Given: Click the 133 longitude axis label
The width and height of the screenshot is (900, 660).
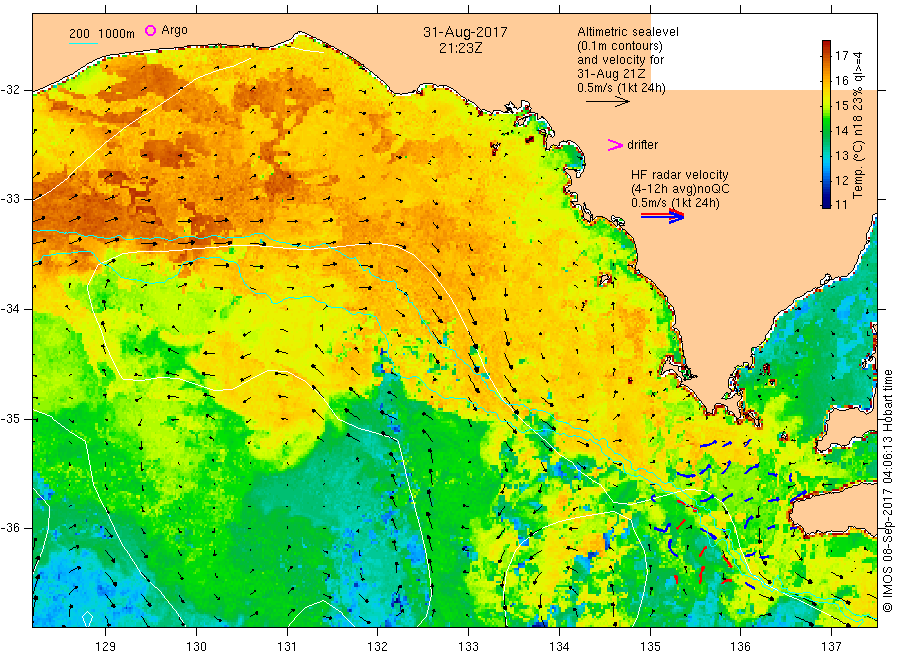Looking at the screenshot, I should click(x=468, y=647).
